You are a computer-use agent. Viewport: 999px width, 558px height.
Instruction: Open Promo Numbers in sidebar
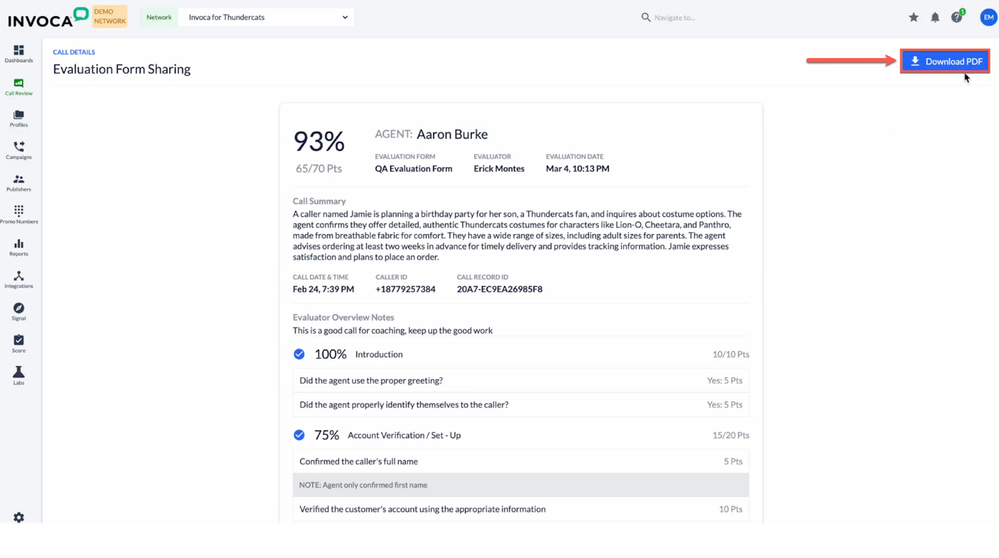[x=18, y=214]
